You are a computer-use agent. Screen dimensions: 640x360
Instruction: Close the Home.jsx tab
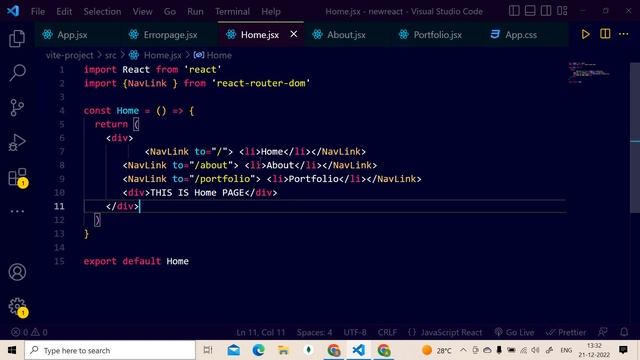[293, 34]
